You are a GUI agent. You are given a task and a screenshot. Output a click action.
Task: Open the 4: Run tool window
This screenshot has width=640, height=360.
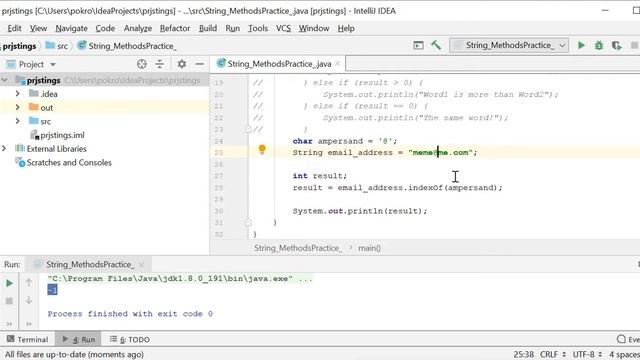click(79, 339)
